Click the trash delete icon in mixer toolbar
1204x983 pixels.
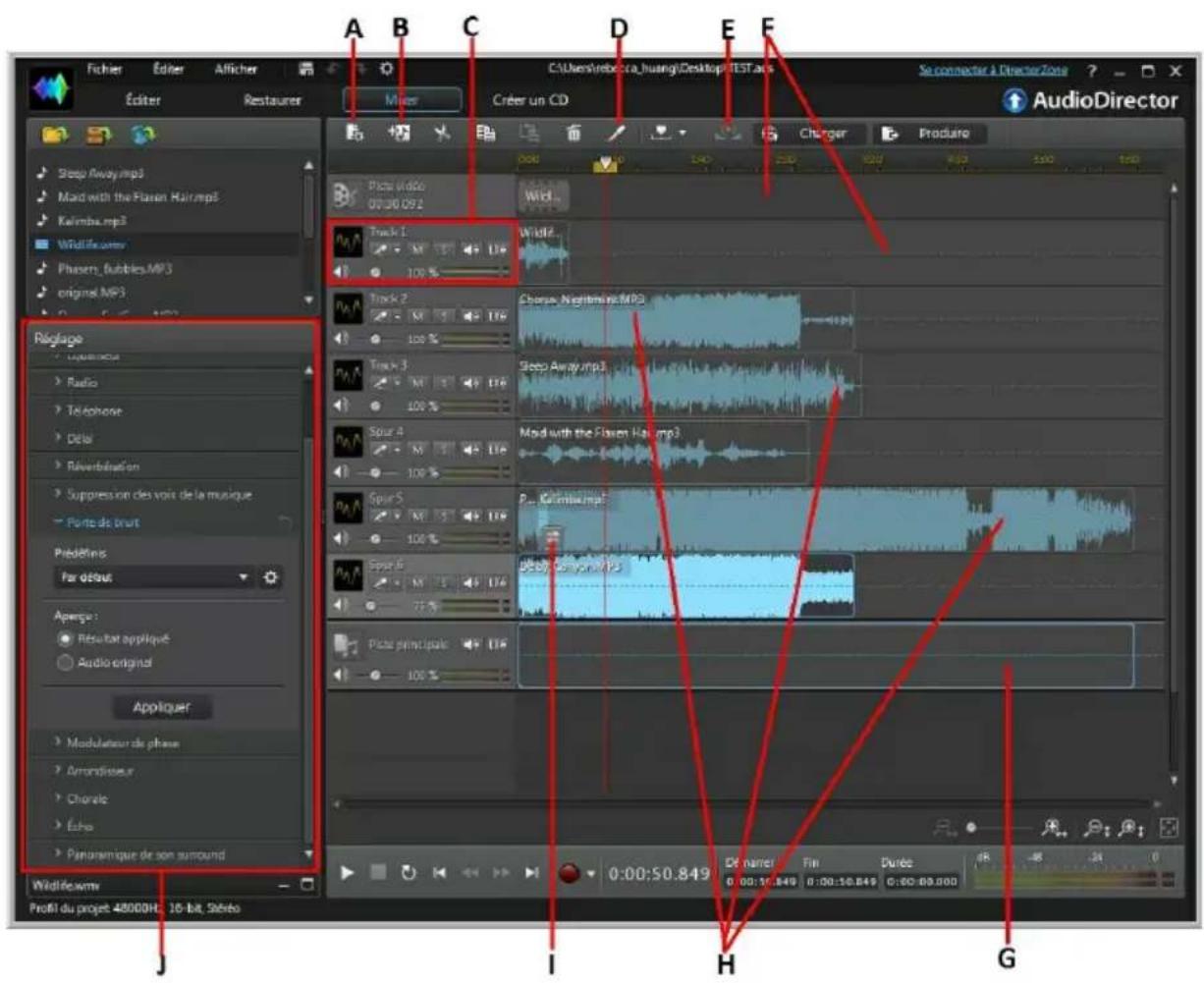coord(574,134)
